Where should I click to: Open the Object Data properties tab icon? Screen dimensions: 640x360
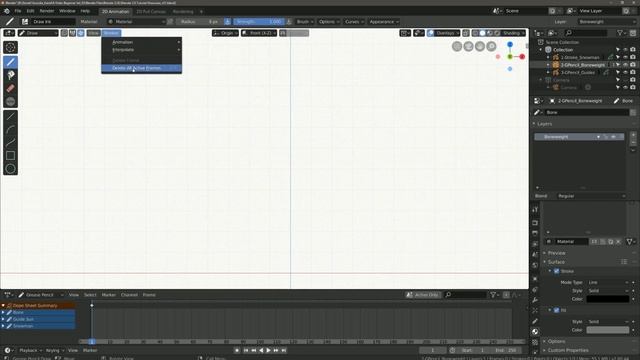point(535,321)
